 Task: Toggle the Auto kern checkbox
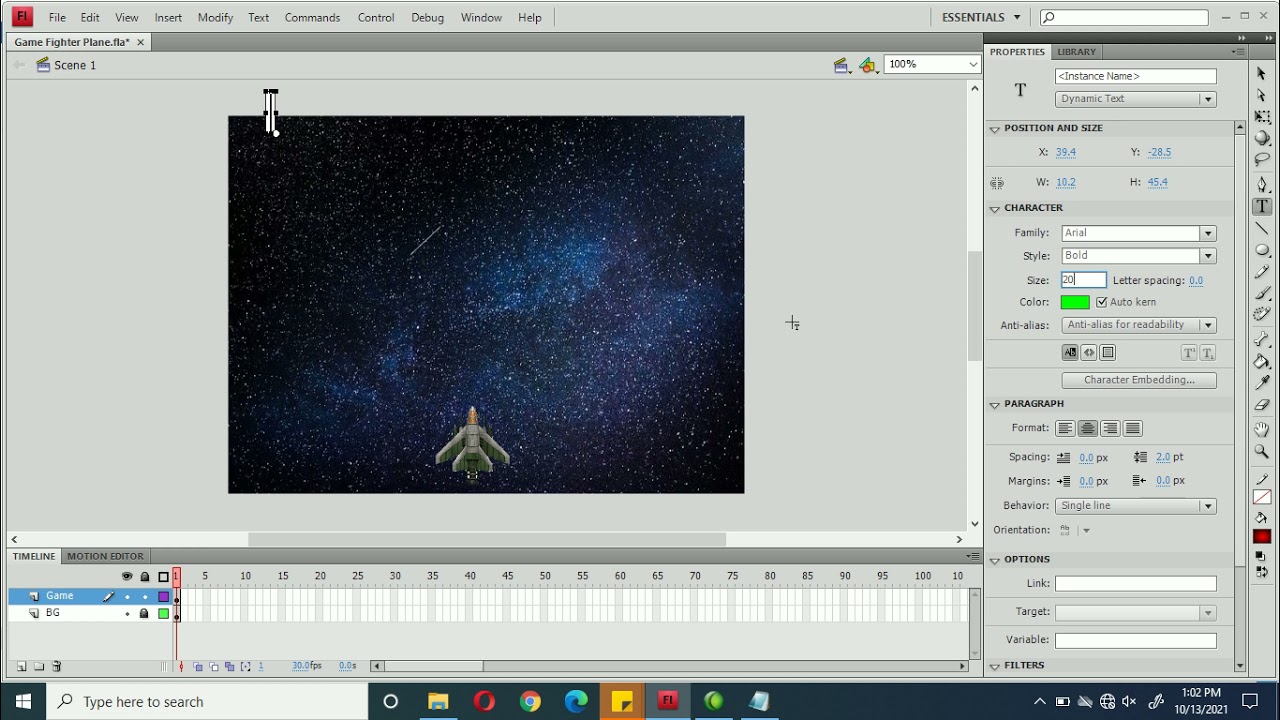click(1102, 302)
